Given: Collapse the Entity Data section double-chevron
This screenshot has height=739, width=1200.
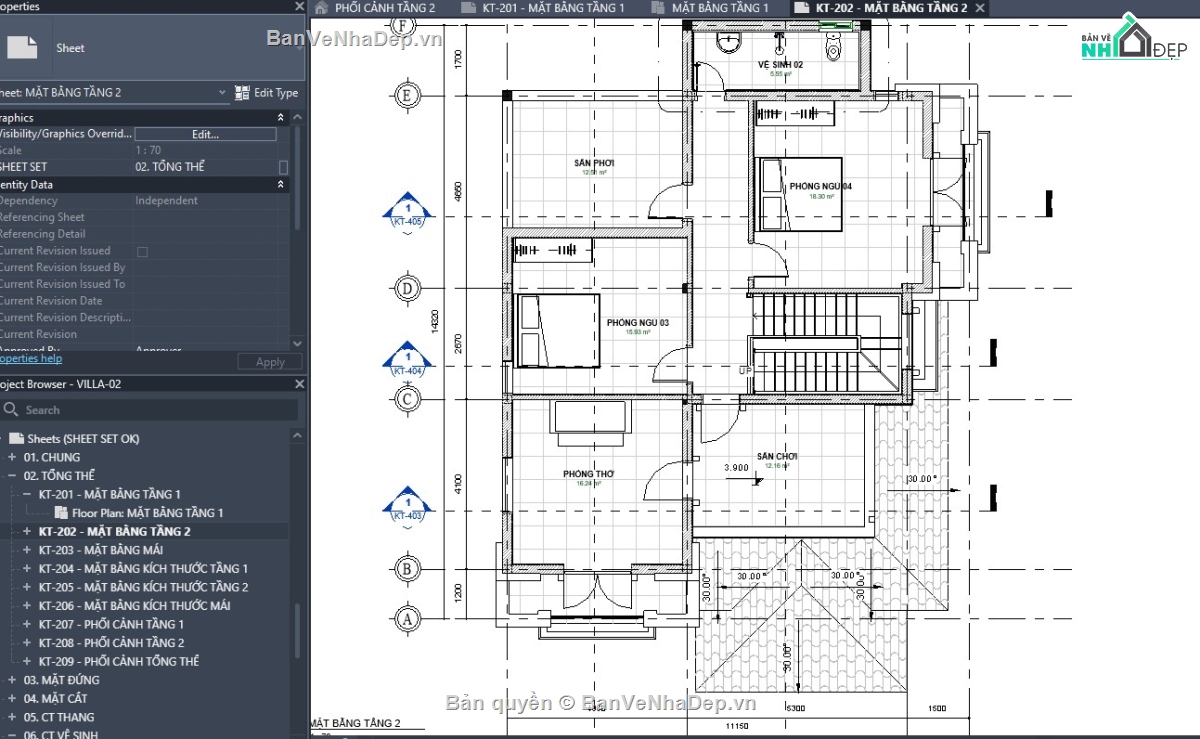Looking at the screenshot, I should (280, 184).
